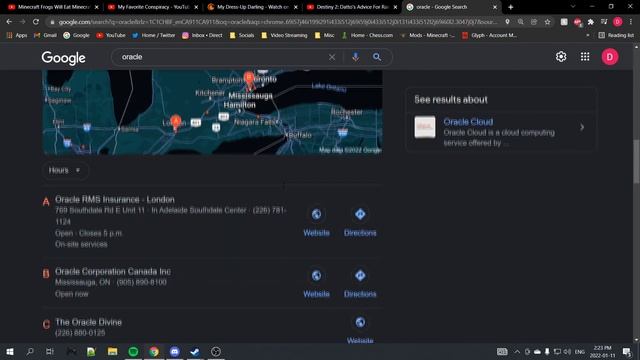Viewport: 640px width, 360px height.
Task: Switch to Destiny 2 Datto's Advice tab
Action: pyautogui.click(x=352, y=7)
